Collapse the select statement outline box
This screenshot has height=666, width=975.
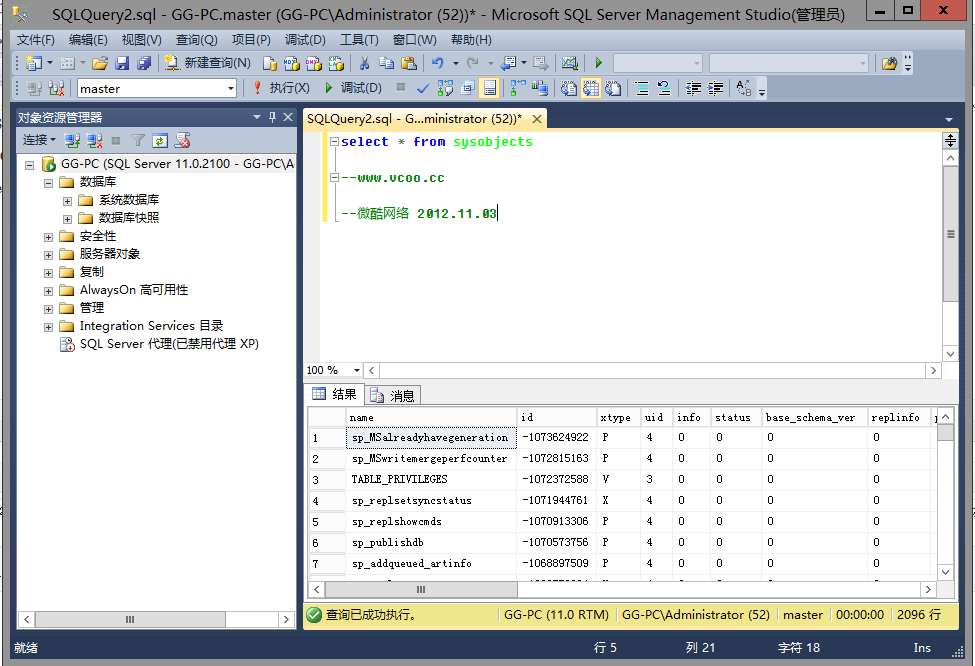334,142
